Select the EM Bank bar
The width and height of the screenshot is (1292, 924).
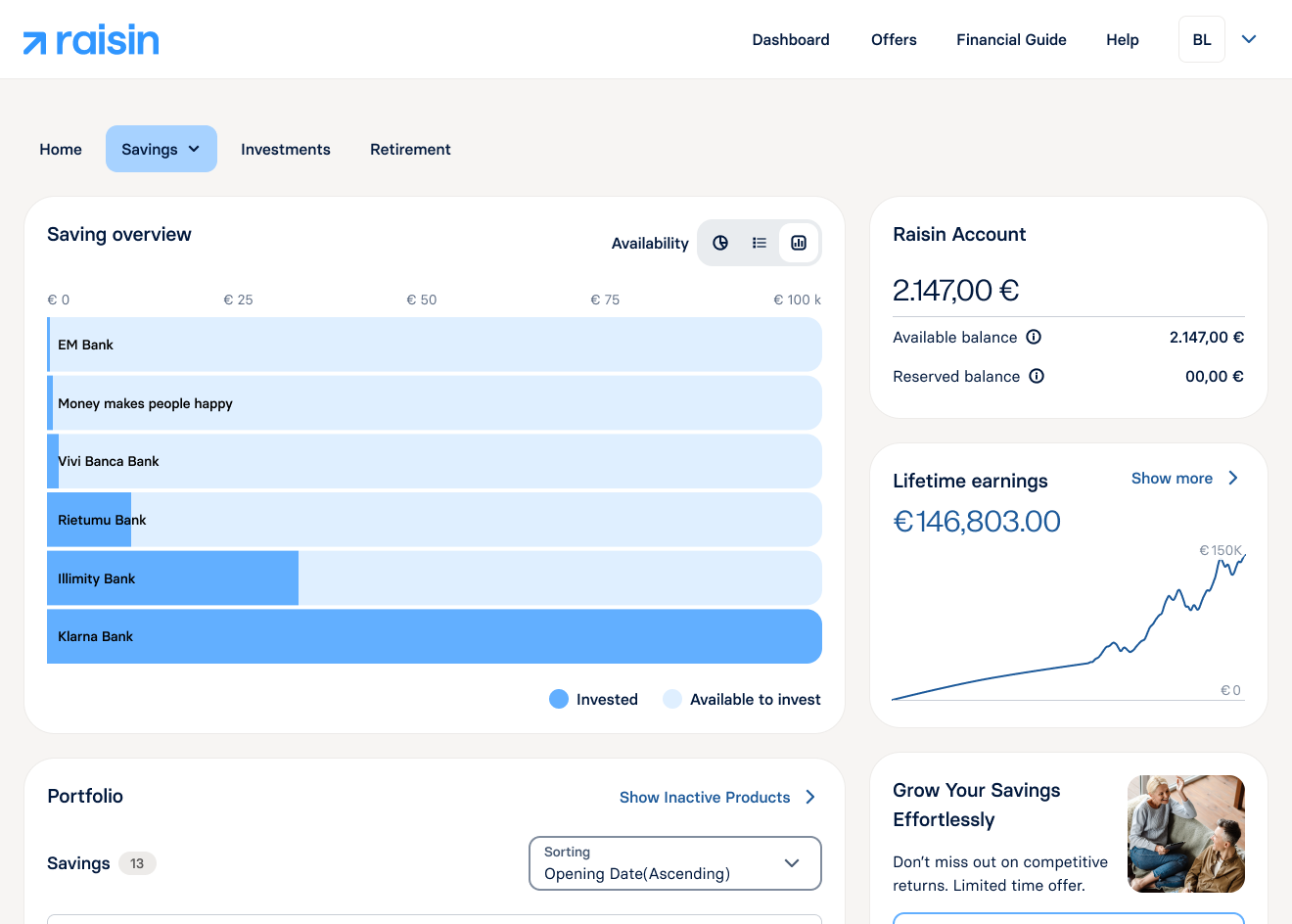(435, 345)
